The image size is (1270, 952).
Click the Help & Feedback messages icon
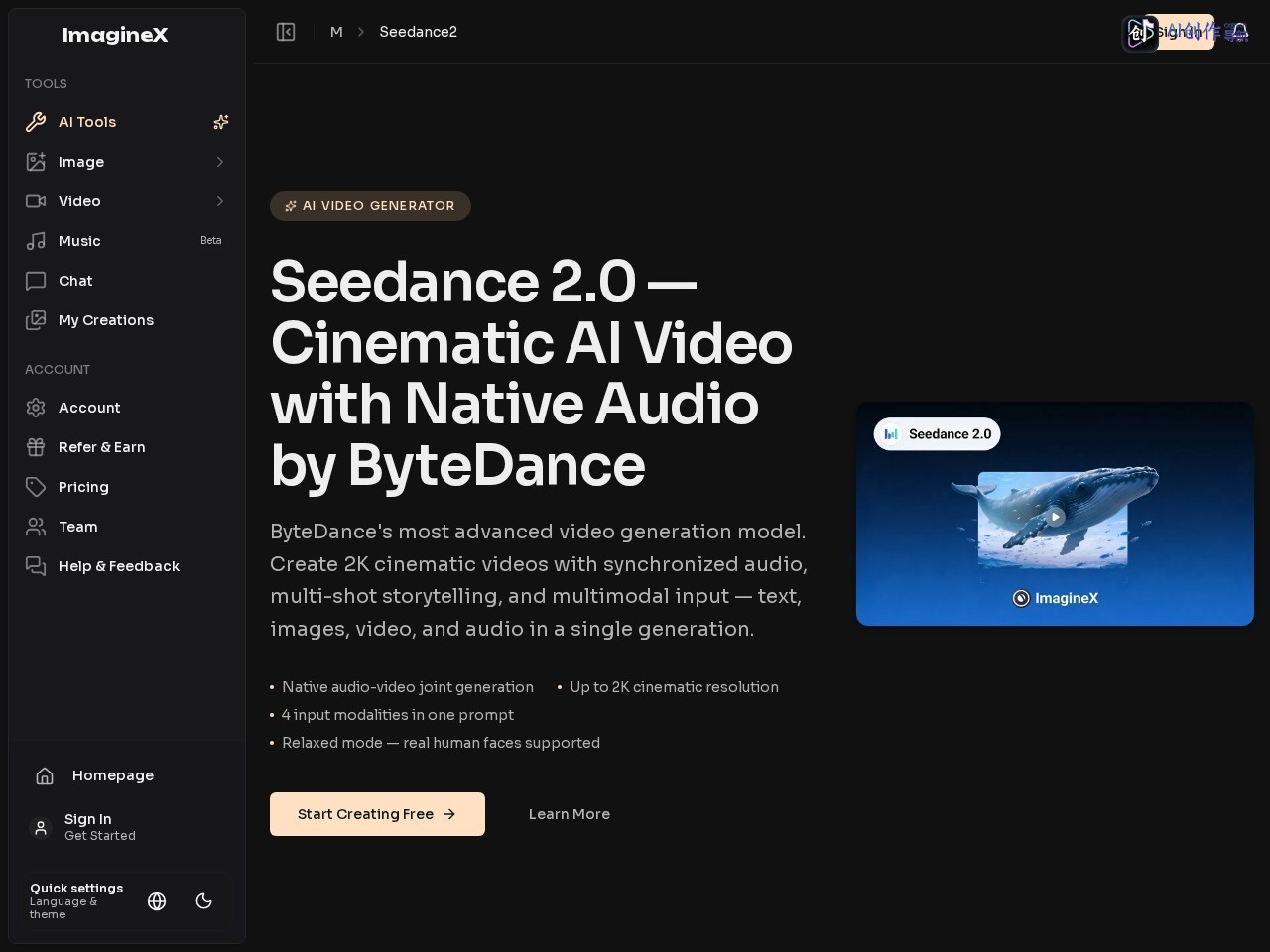coord(36,566)
